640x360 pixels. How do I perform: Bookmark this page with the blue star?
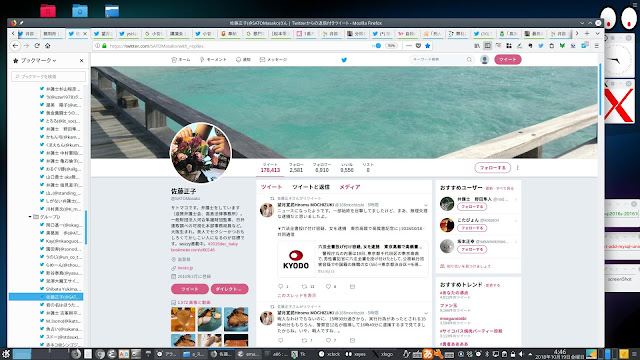click(x=427, y=46)
